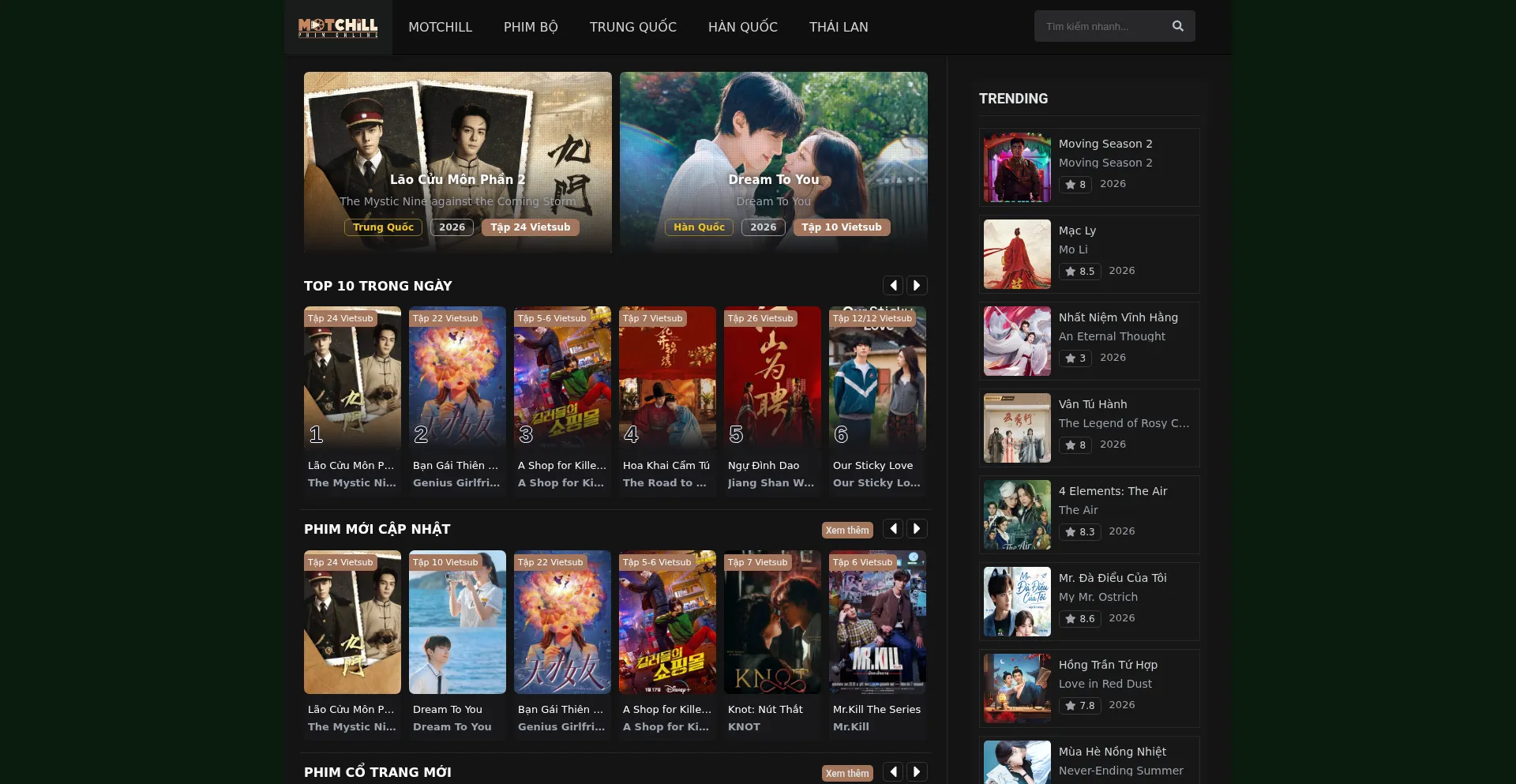Open Mùa Hè Nồng Nhiệt trending thumbnail

click(1017, 763)
